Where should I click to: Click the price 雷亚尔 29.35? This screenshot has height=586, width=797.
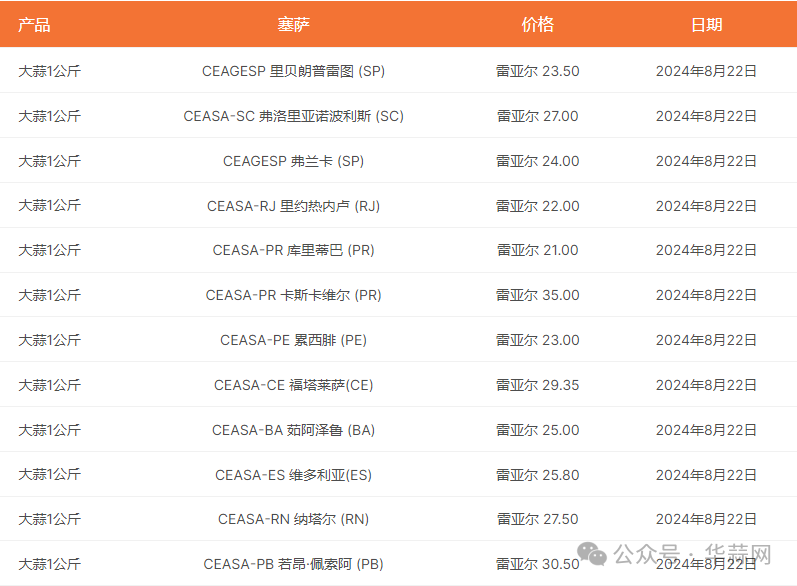pos(537,385)
